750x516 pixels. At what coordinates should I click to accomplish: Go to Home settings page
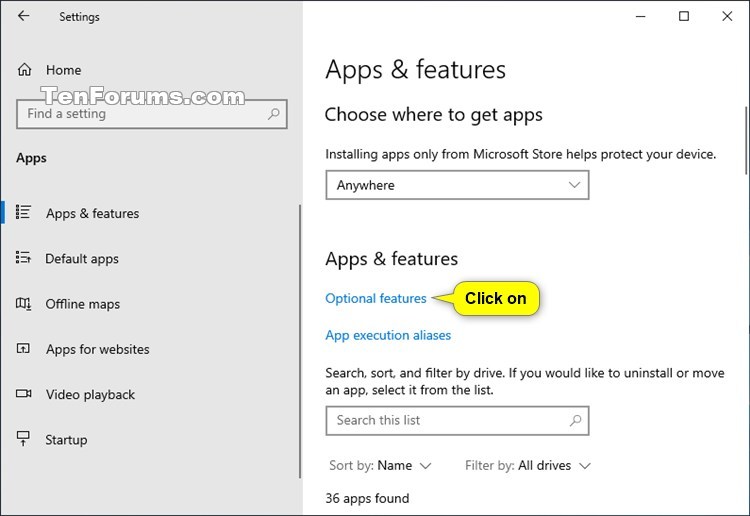tap(63, 70)
